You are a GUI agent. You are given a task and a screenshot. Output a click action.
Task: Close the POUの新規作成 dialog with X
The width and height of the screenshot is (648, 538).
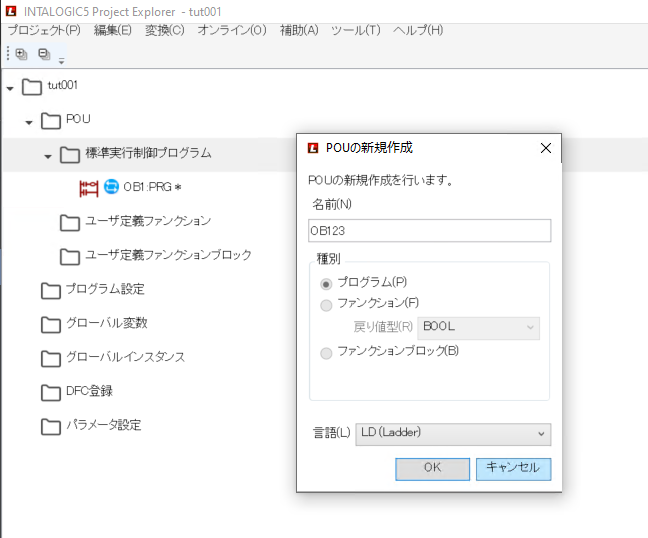tap(545, 148)
